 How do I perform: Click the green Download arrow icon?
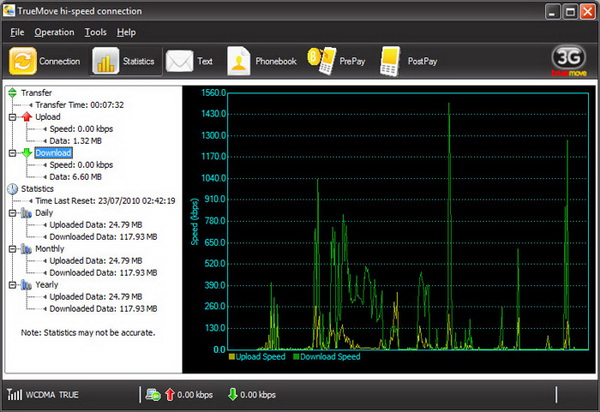(x=26, y=153)
